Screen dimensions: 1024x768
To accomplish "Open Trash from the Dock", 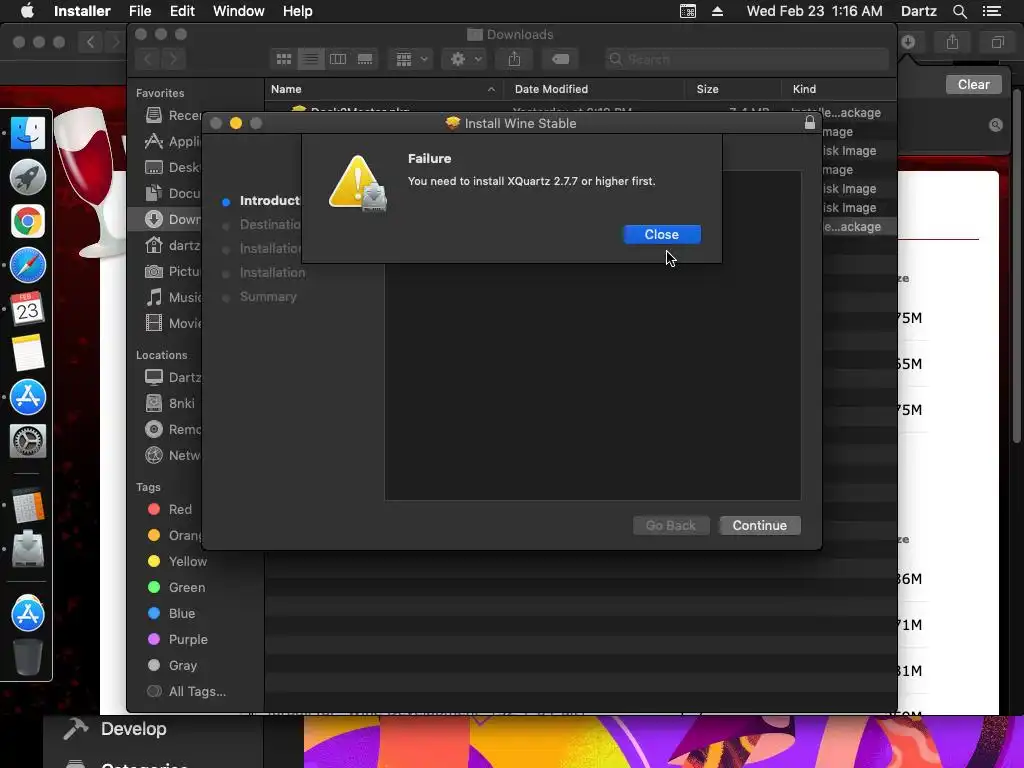I will [x=27, y=657].
